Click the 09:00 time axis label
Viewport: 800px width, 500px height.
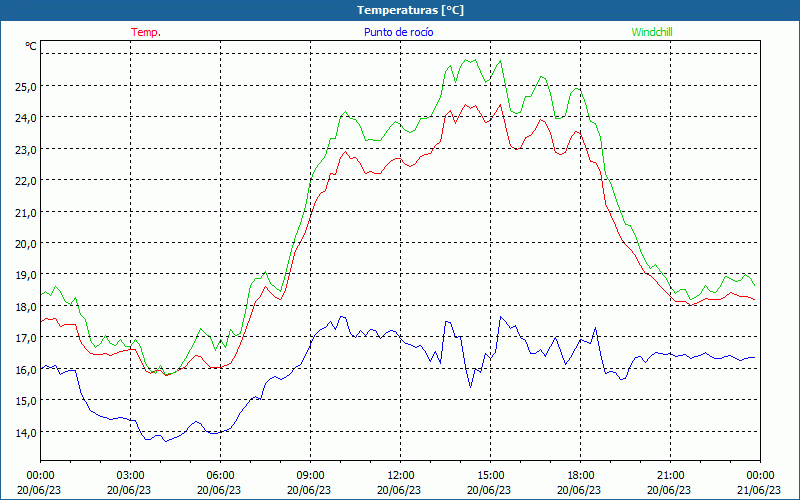(310, 476)
